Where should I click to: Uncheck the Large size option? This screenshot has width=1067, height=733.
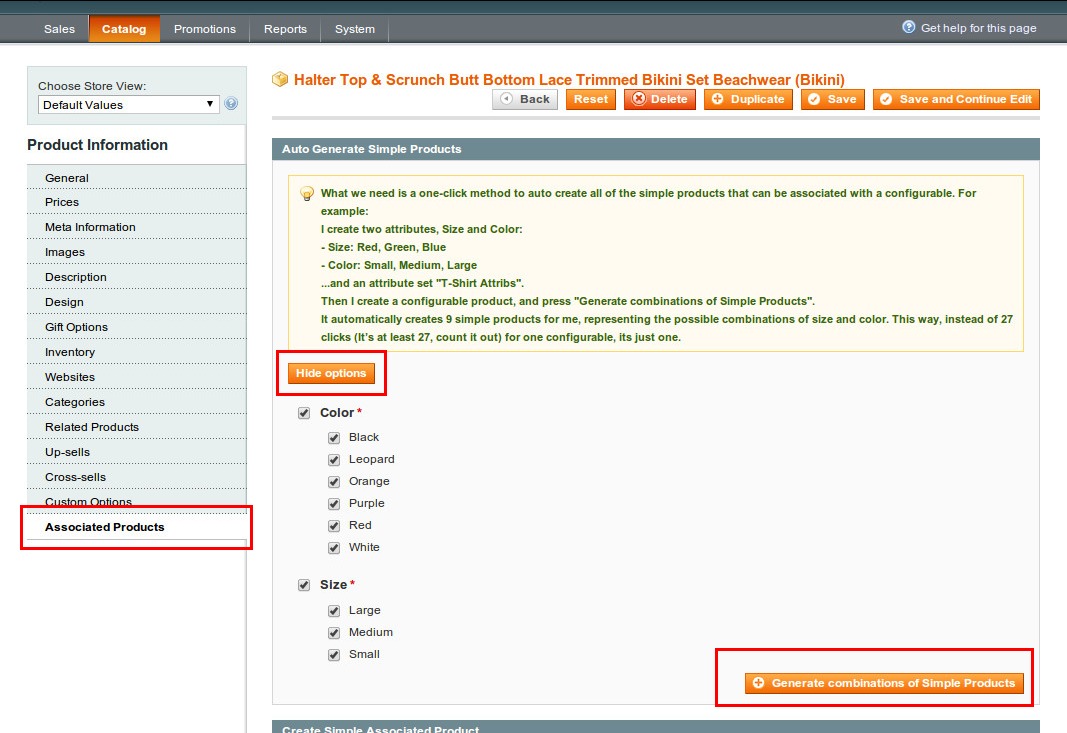[x=333, y=611]
